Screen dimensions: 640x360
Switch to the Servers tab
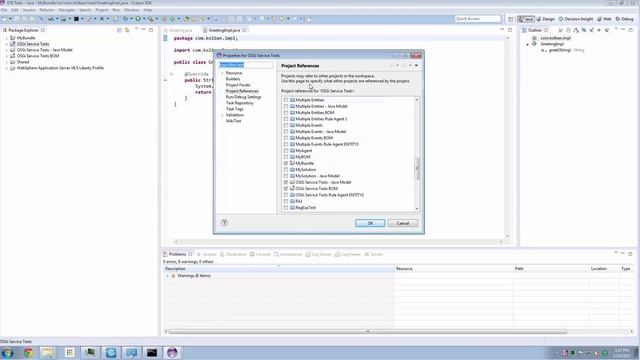click(x=373, y=254)
